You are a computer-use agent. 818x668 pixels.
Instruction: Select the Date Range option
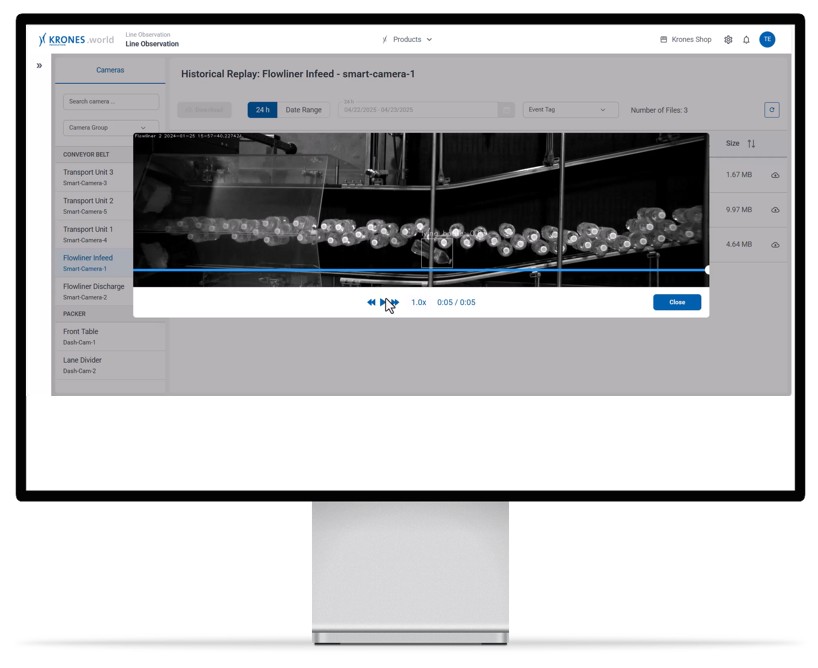tap(305, 109)
